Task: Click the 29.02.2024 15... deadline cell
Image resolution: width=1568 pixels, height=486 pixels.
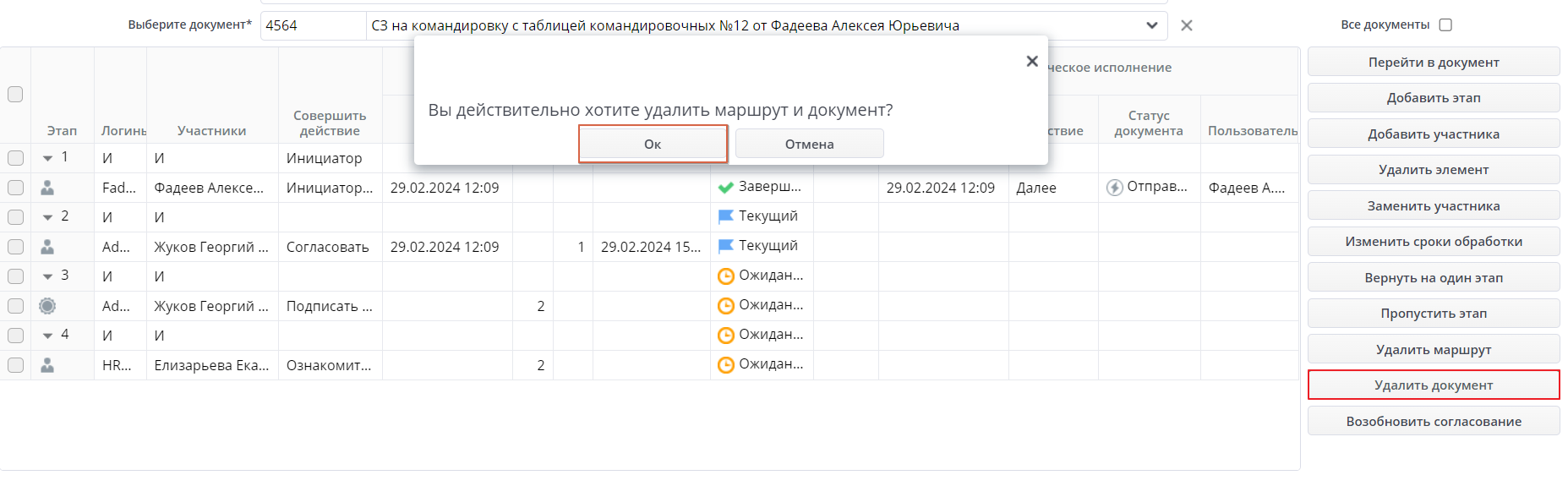Action: coord(651,247)
